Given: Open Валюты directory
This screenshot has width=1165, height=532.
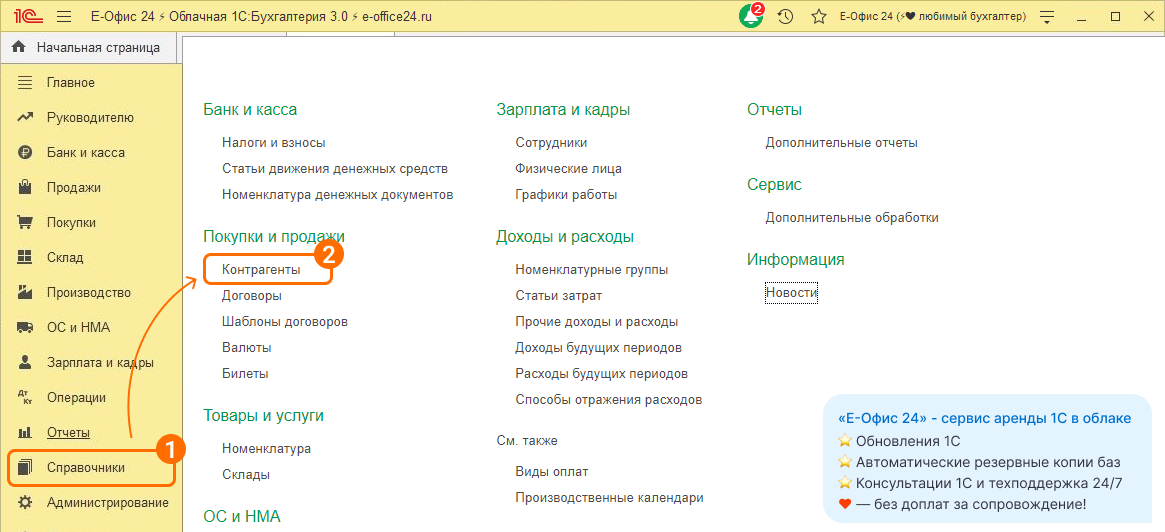Looking at the screenshot, I should click(x=247, y=348).
